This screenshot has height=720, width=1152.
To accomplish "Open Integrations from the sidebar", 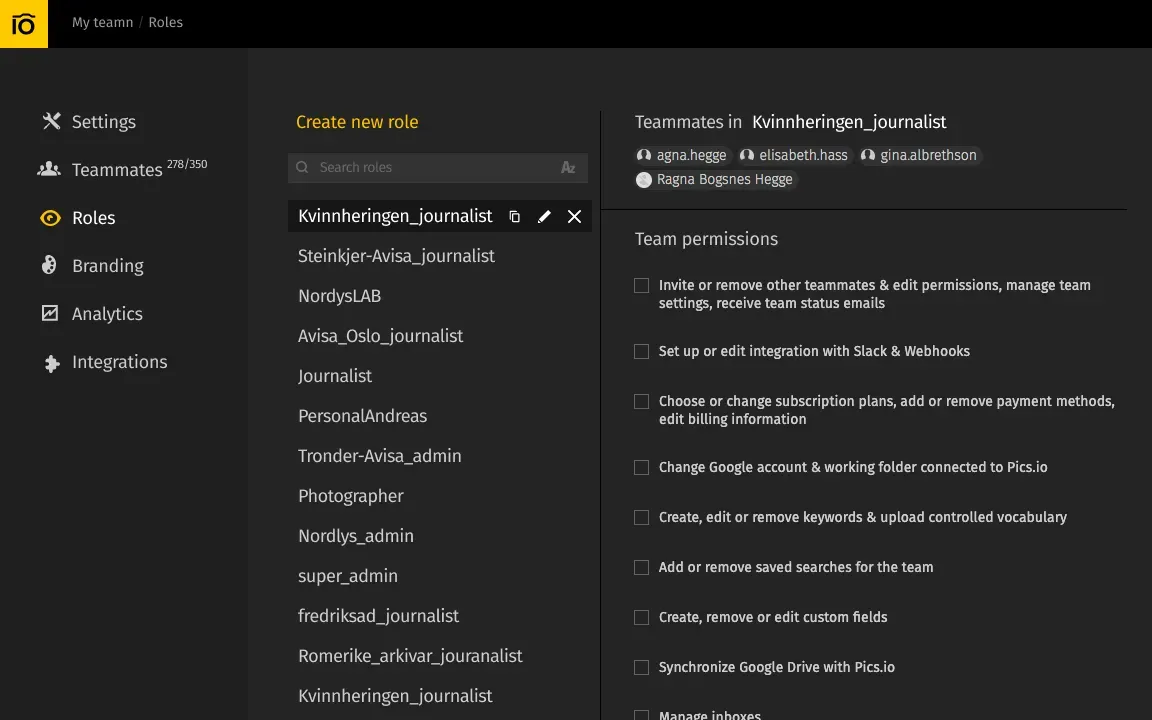I will [118, 362].
